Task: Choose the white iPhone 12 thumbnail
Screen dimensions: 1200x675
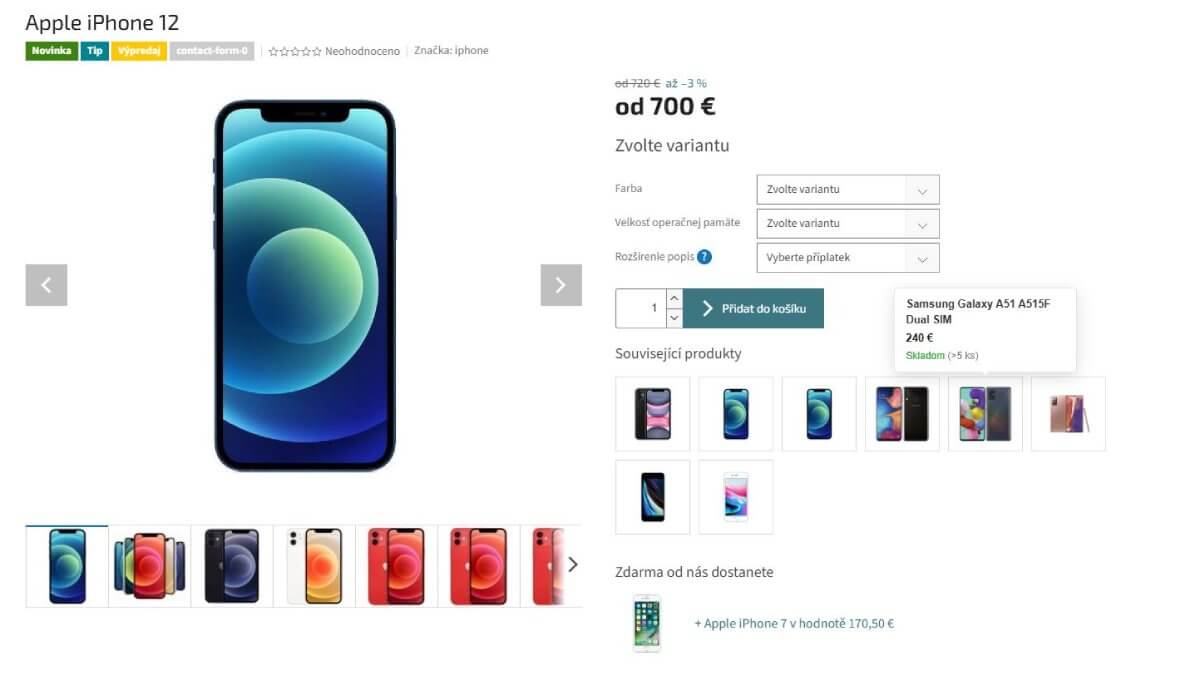Action: [314, 566]
